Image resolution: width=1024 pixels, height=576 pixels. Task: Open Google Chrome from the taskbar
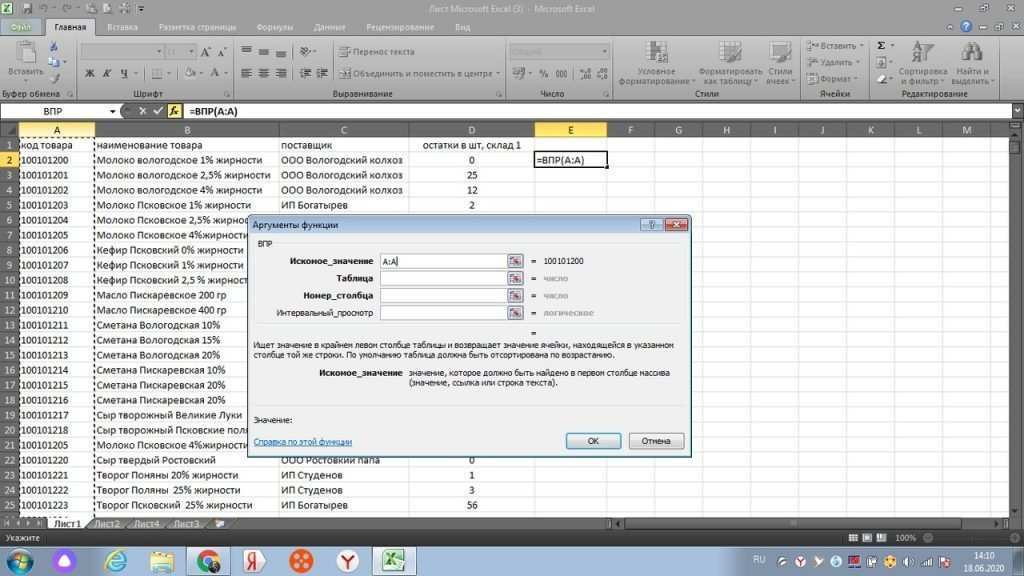tap(209, 560)
